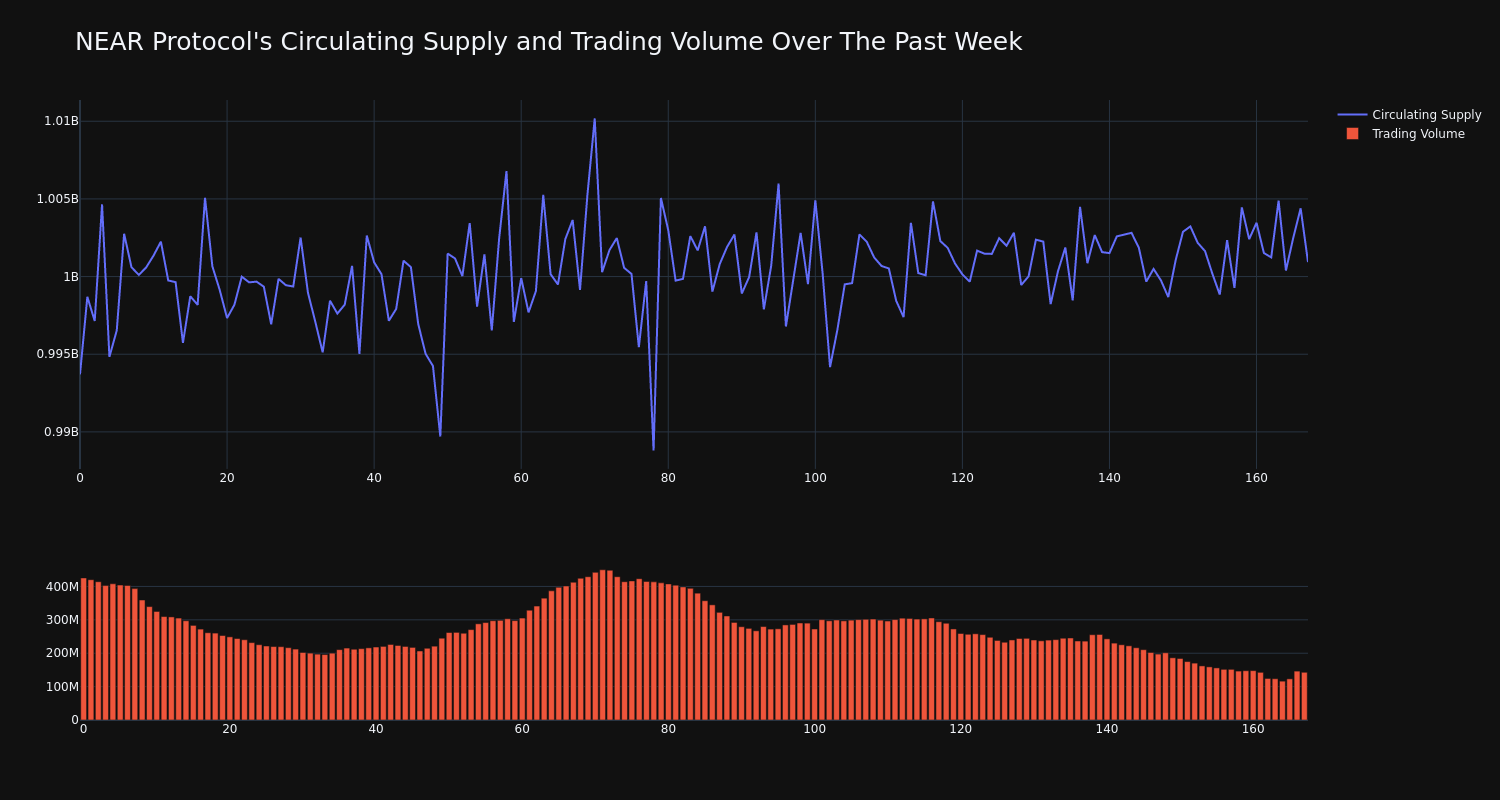
Task: Click the 300M volume axis label
Action: 61,620
